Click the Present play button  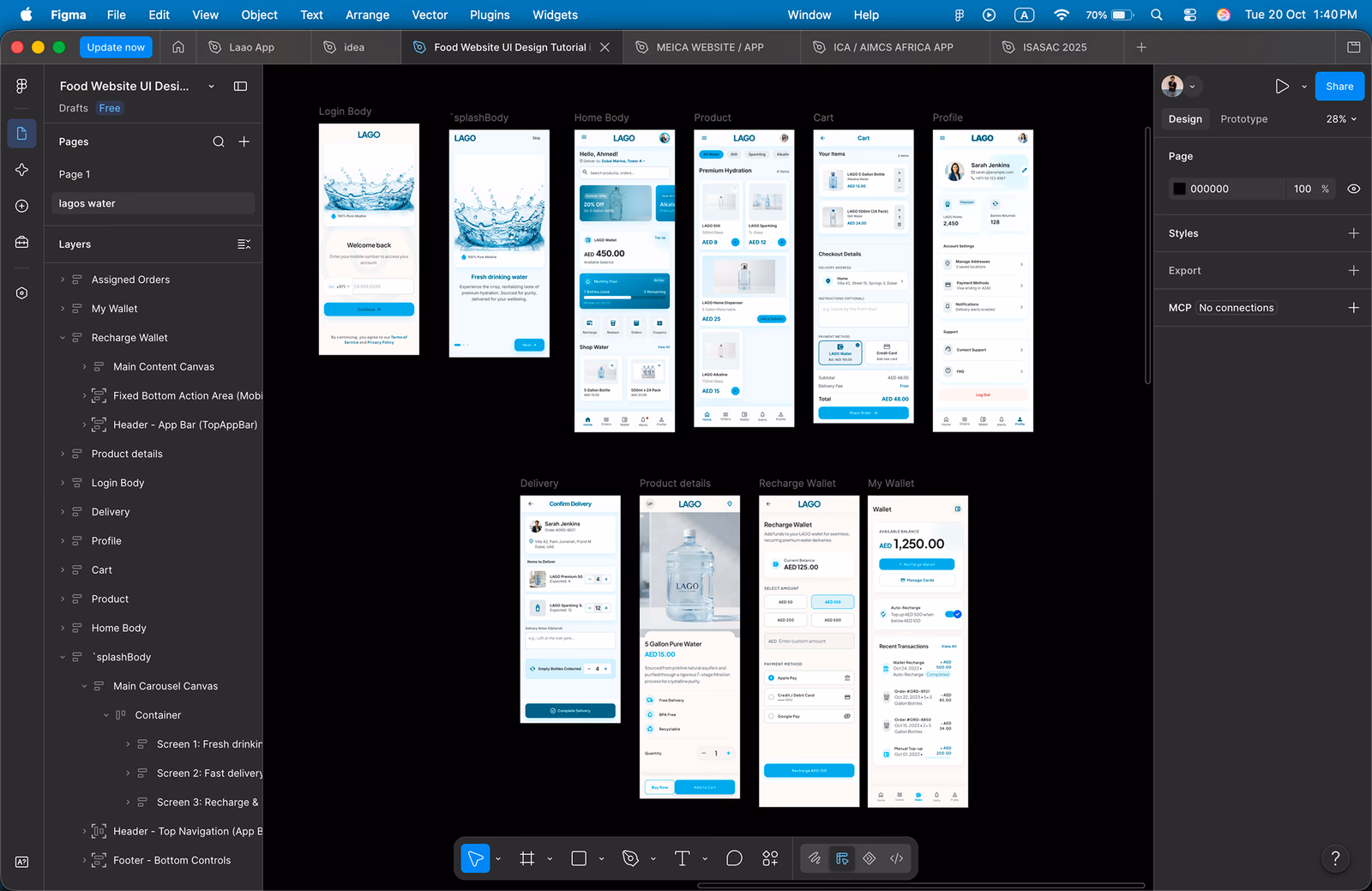pyautogui.click(x=1282, y=87)
